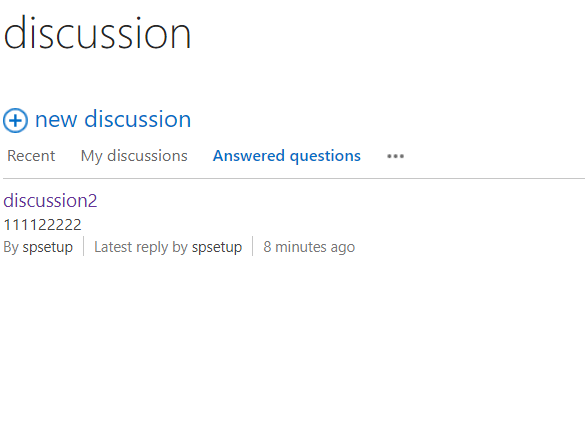Click the "Latest reply by" label
Image resolution: width=585 pixels, height=433 pixels.
tap(141, 247)
